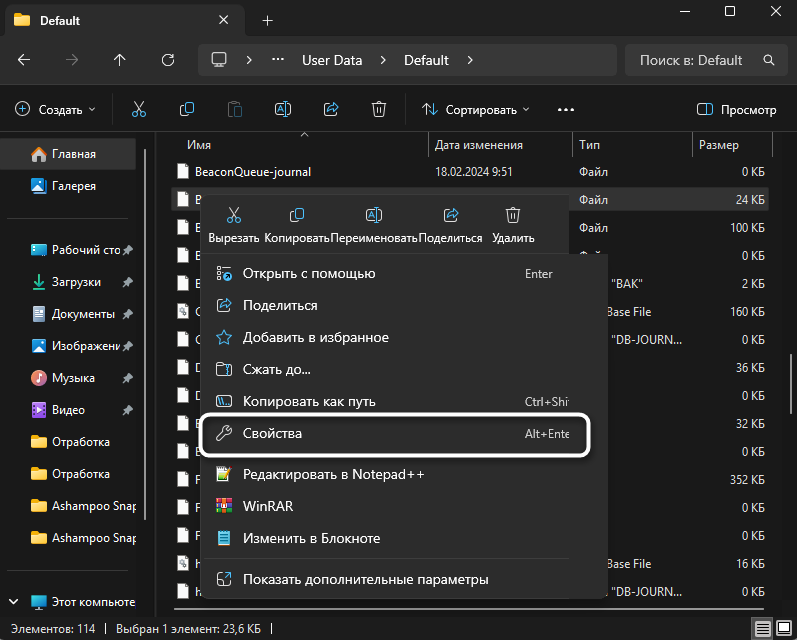Click the toolbar trash delete icon
The height and width of the screenshot is (640, 797).
pos(379,110)
